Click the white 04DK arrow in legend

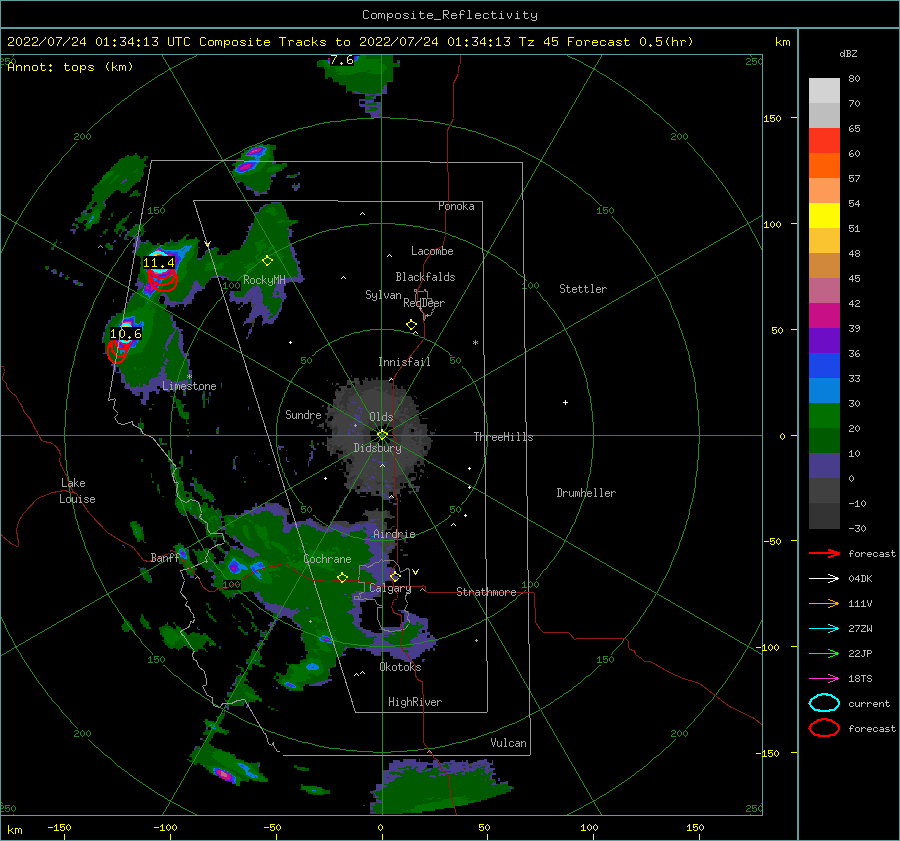[824, 578]
